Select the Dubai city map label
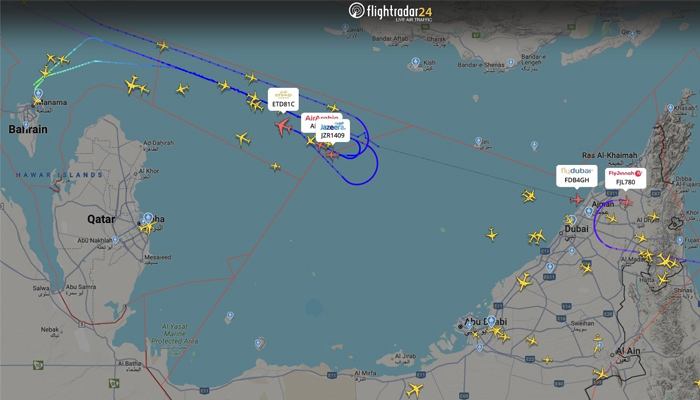This screenshot has width=700, height=400. pos(576,229)
